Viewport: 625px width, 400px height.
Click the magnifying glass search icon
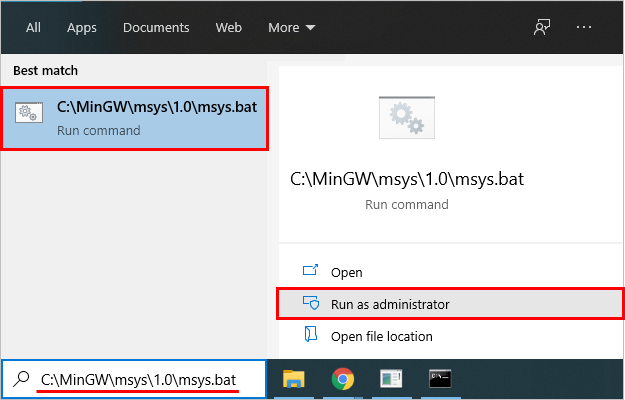click(21, 379)
